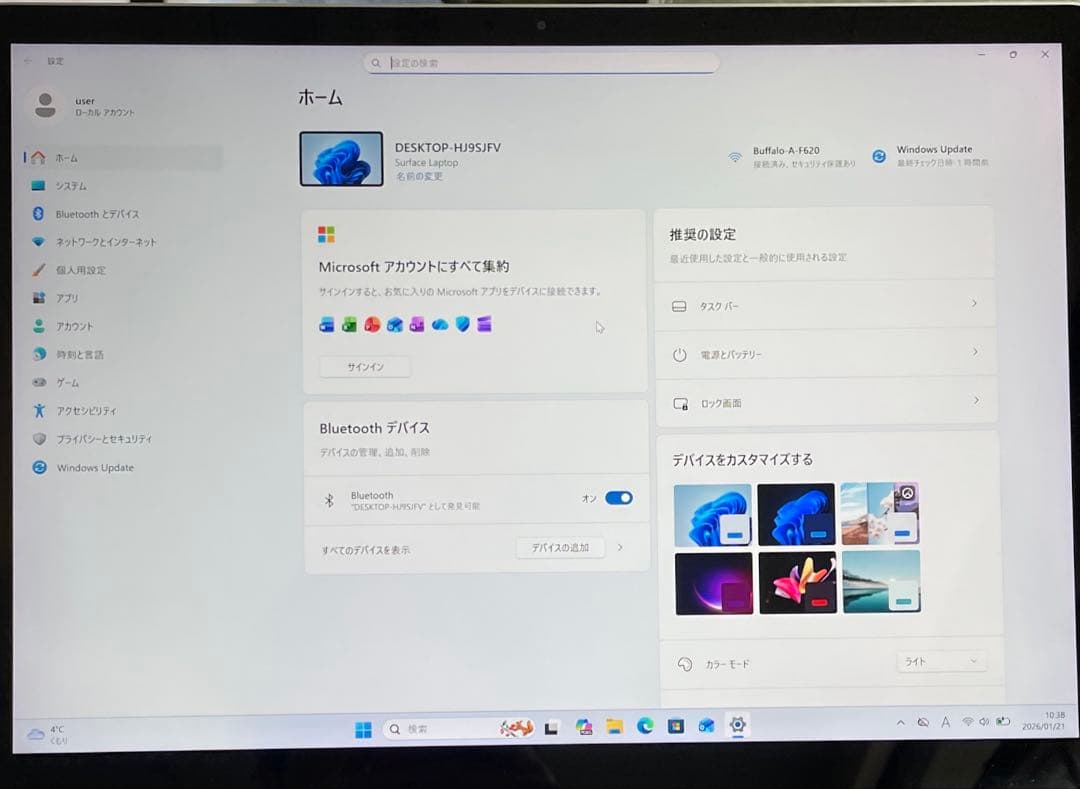Click the Windows Start button
1080x789 pixels.
[363, 729]
